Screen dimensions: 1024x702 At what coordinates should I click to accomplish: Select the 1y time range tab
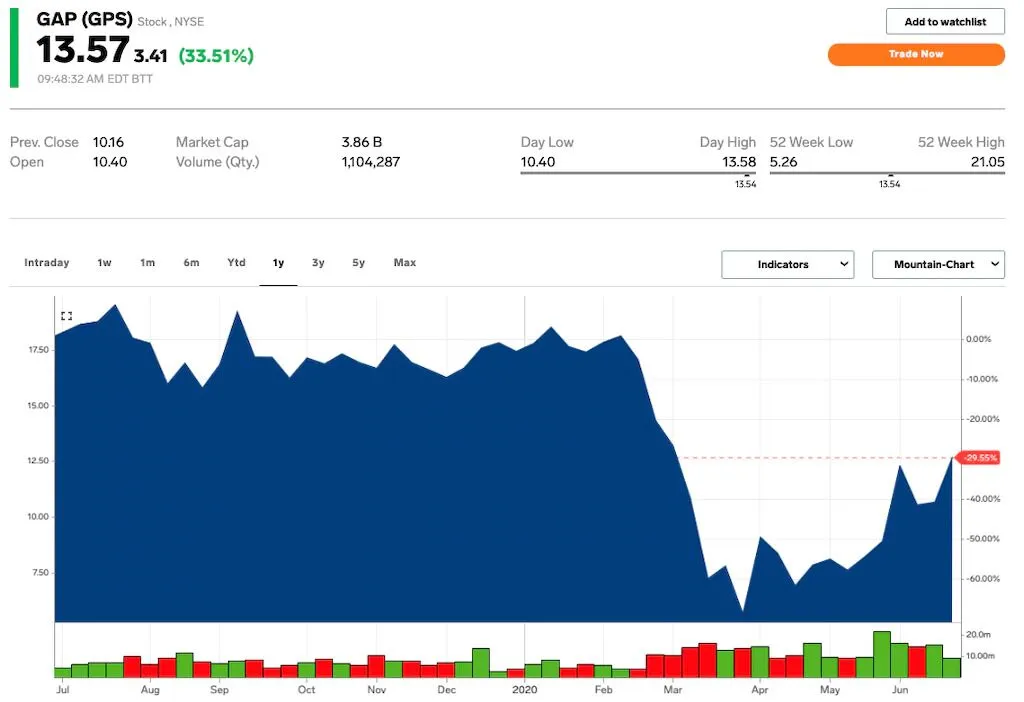pos(278,263)
